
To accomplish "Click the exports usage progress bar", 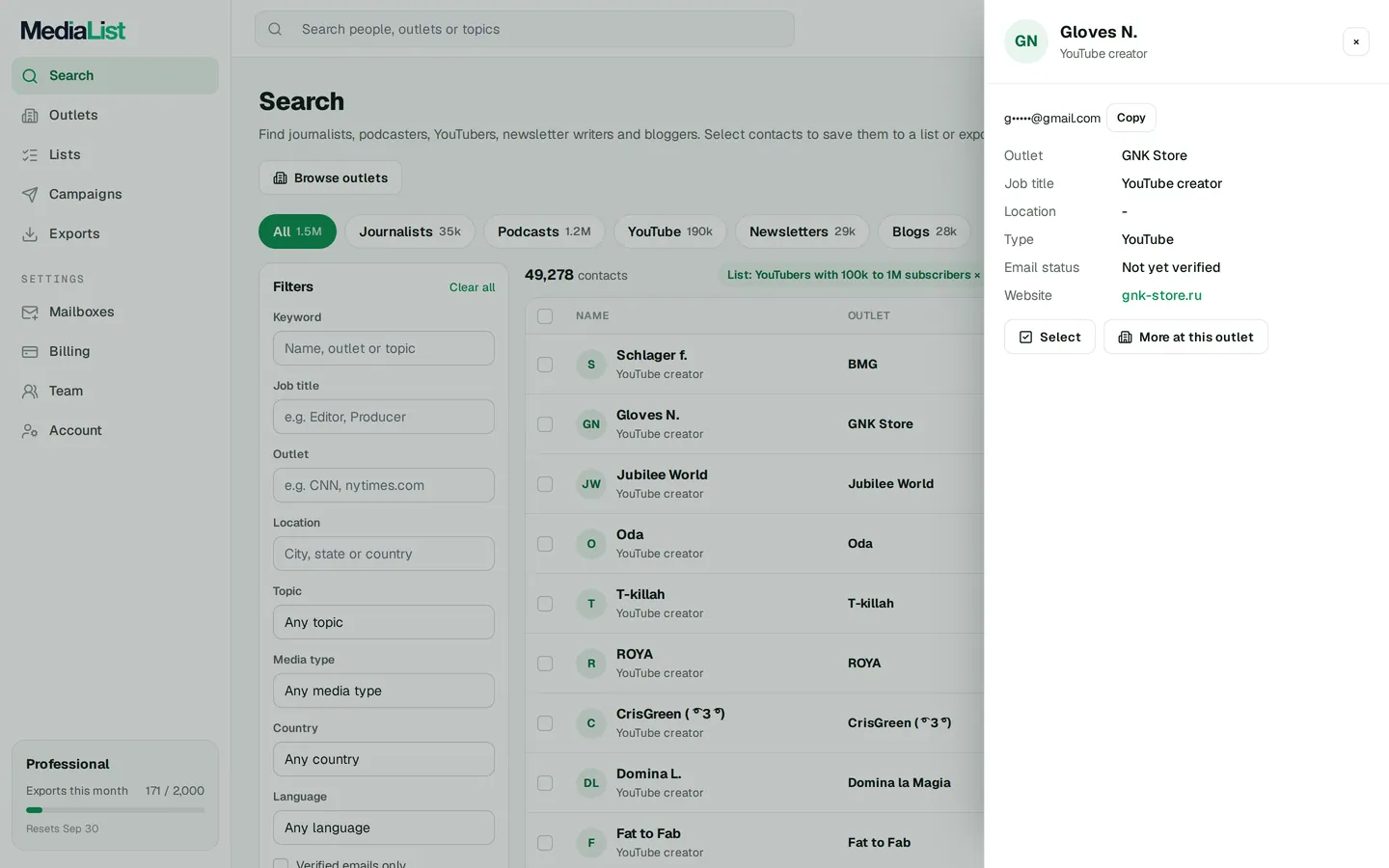I will [115, 810].
